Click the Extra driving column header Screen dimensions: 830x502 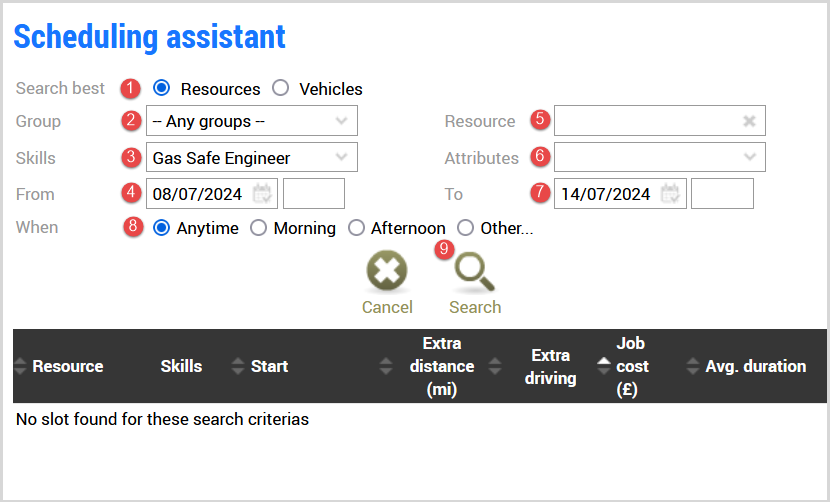point(551,366)
